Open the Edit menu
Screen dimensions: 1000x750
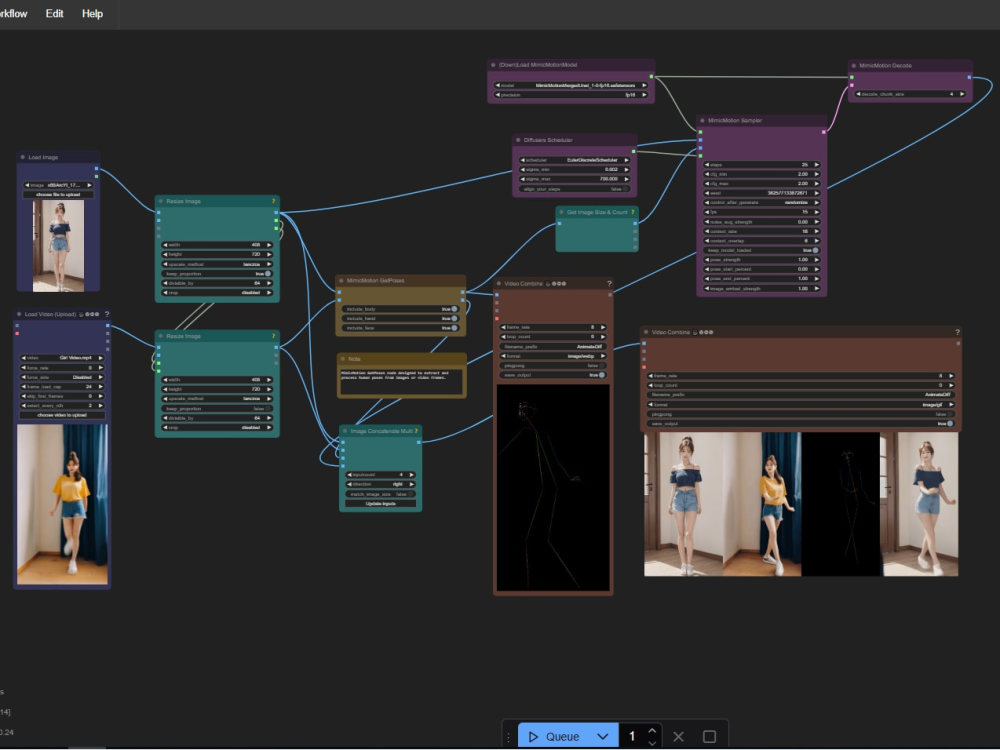[x=54, y=13]
